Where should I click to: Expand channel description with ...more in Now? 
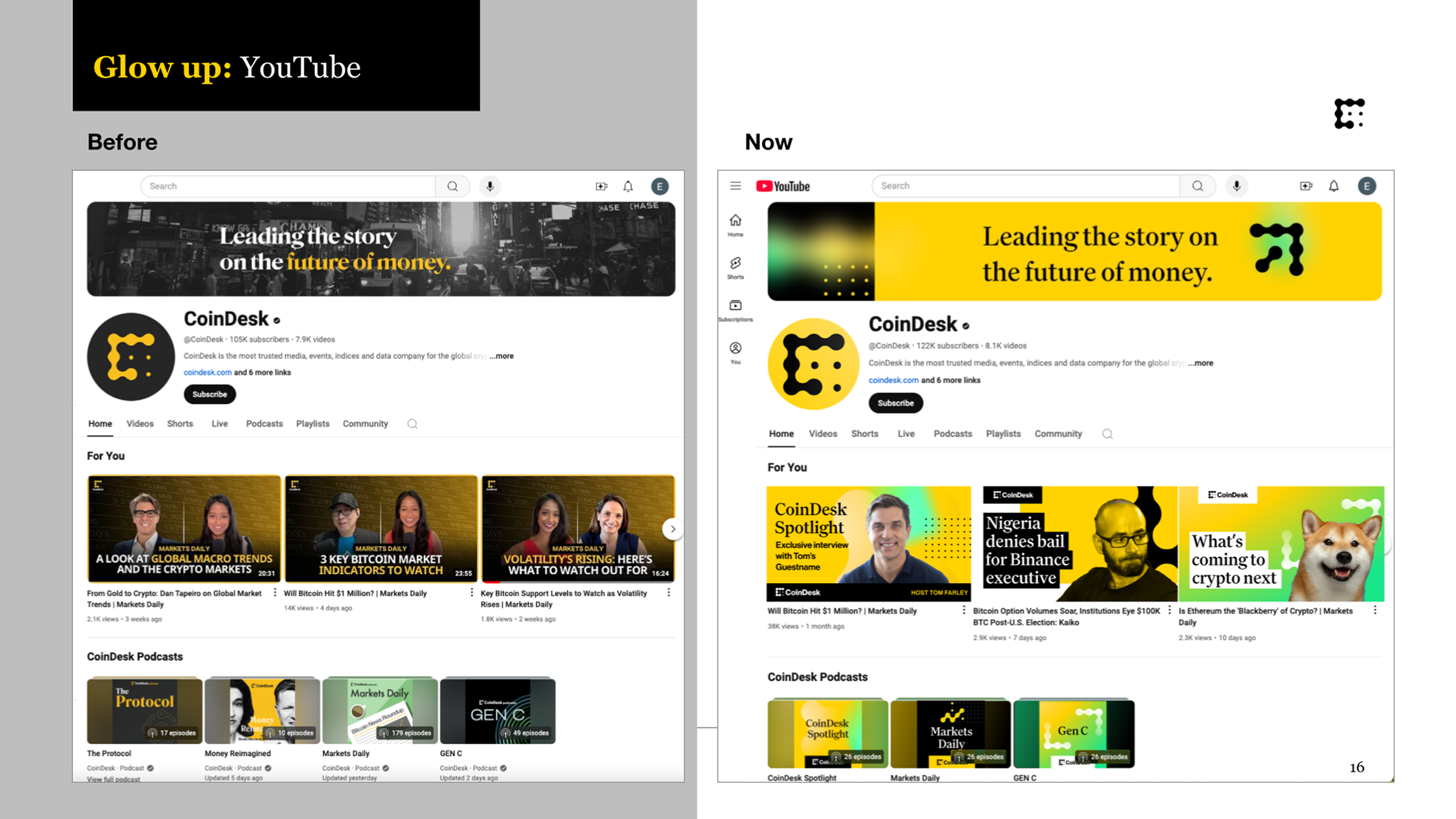click(1200, 363)
